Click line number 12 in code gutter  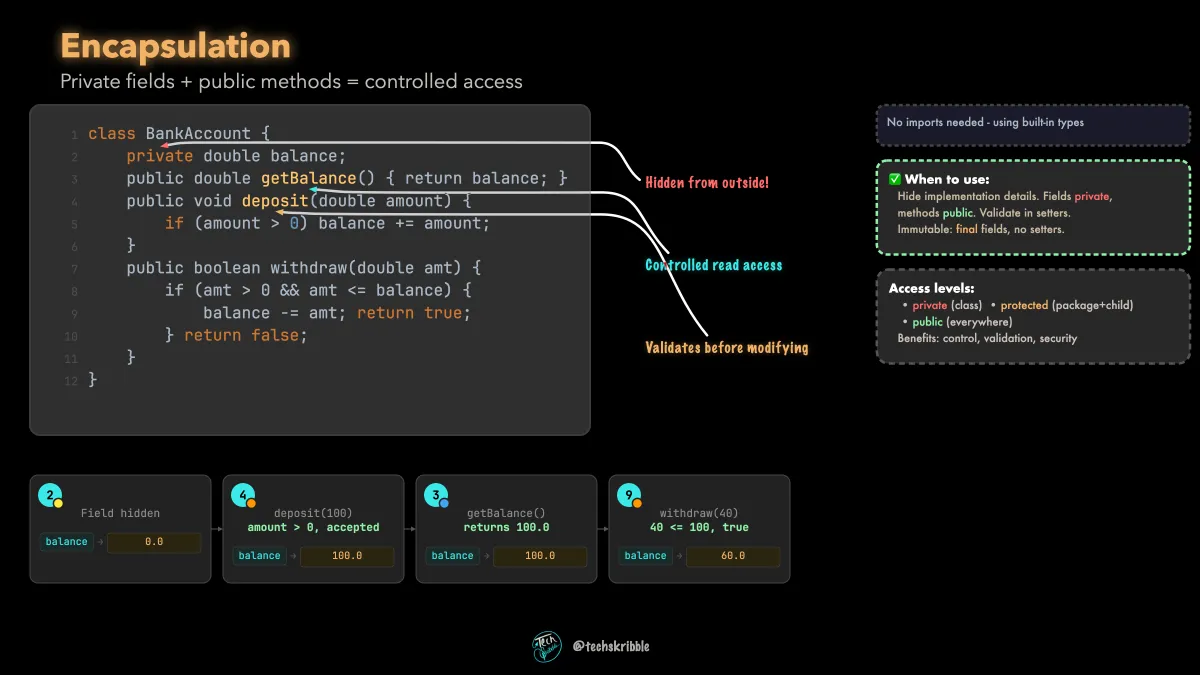pyautogui.click(x=71, y=381)
